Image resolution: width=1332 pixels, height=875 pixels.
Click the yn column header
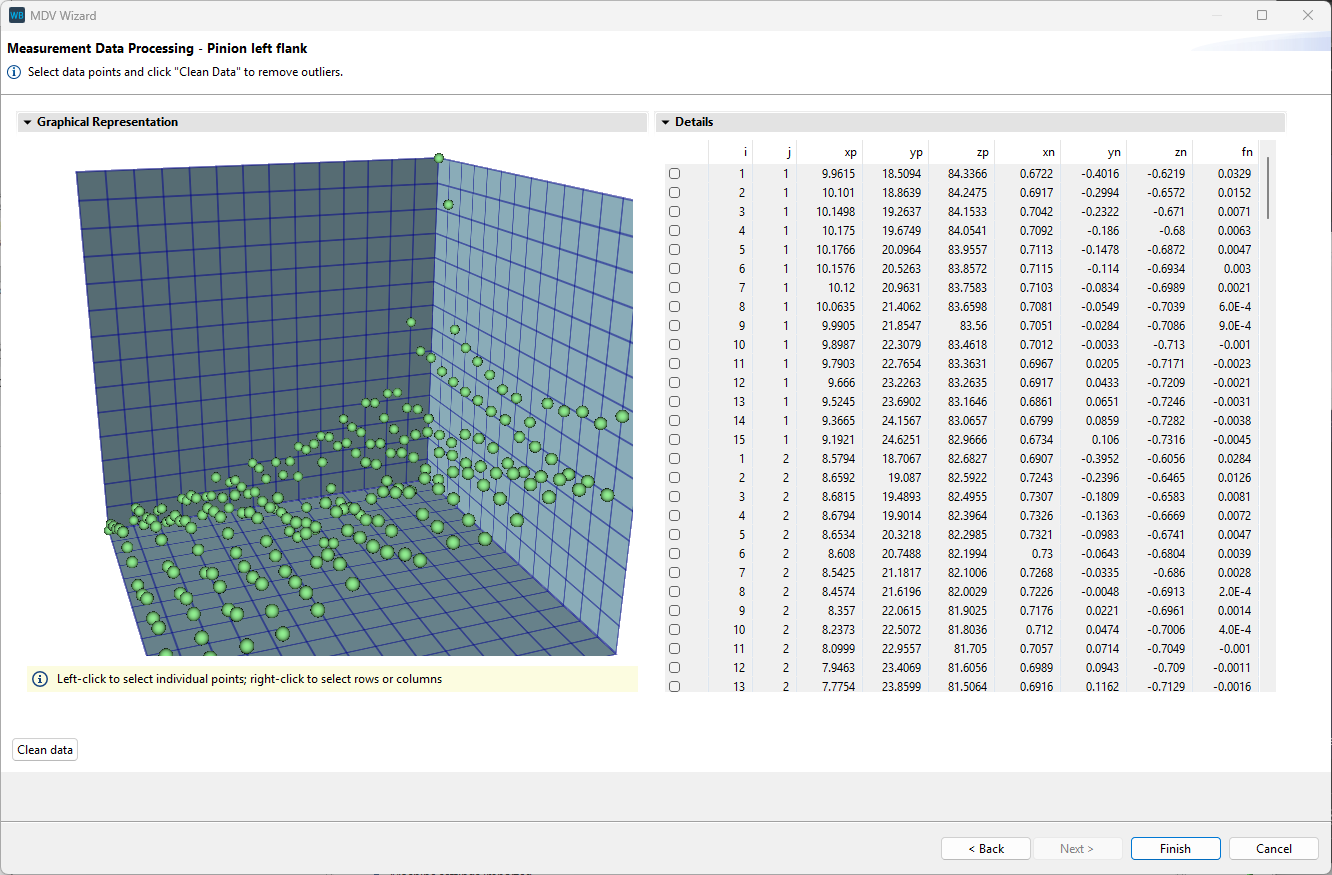click(x=1093, y=152)
